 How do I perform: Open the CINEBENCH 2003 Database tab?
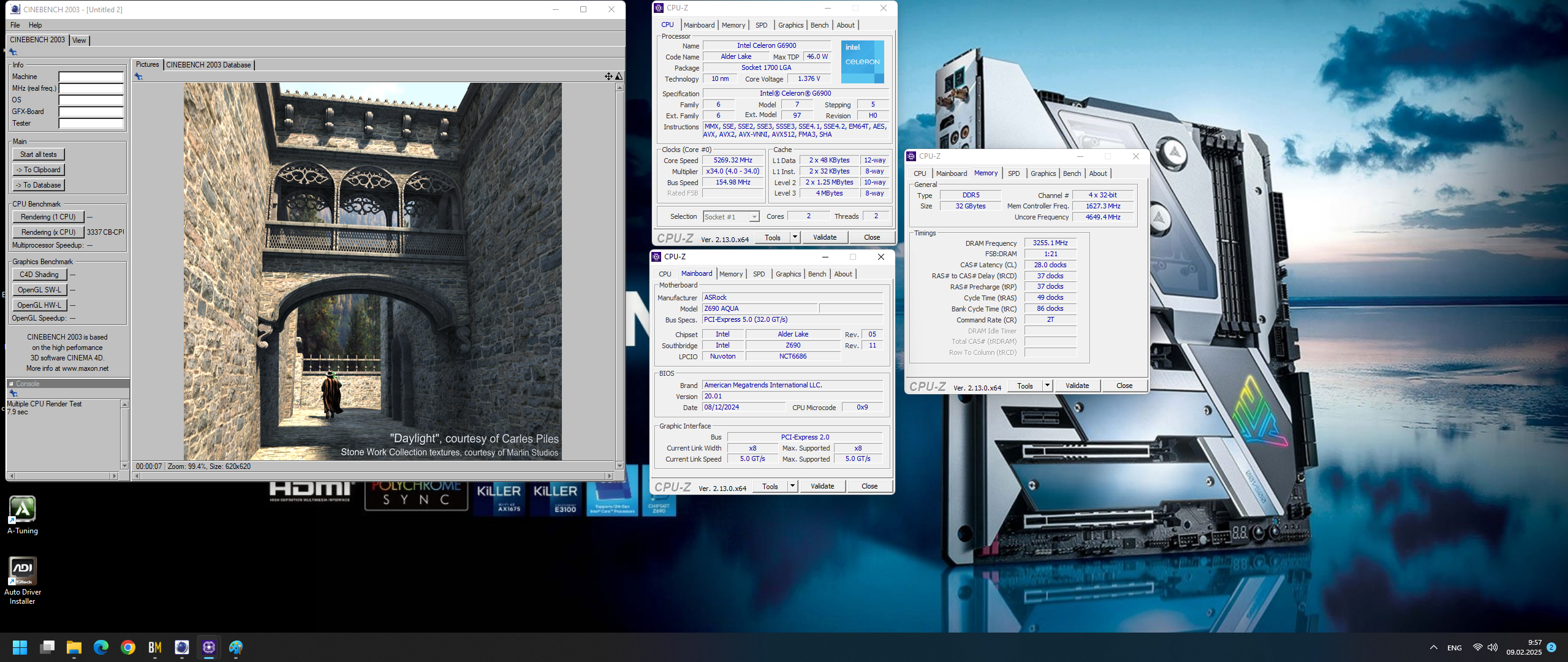tap(208, 65)
